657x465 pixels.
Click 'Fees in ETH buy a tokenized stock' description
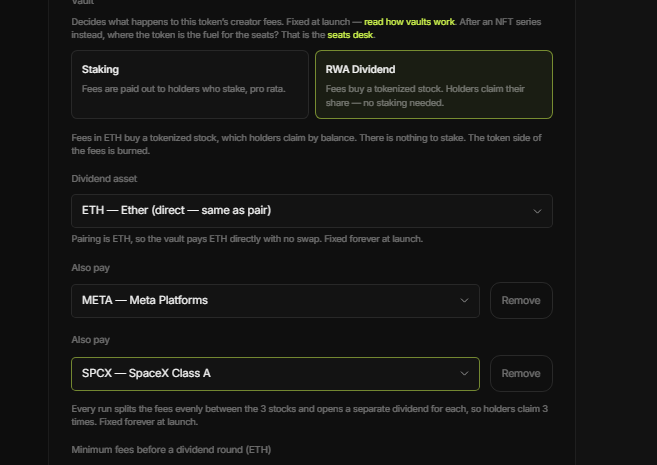pyautogui.click(x=306, y=144)
